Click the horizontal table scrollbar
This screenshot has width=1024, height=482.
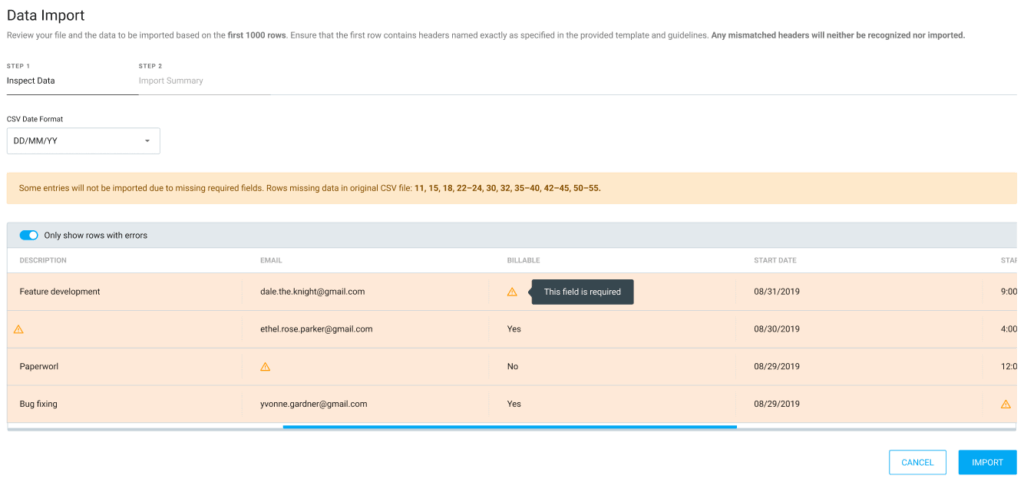pyautogui.click(x=509, y=426)
